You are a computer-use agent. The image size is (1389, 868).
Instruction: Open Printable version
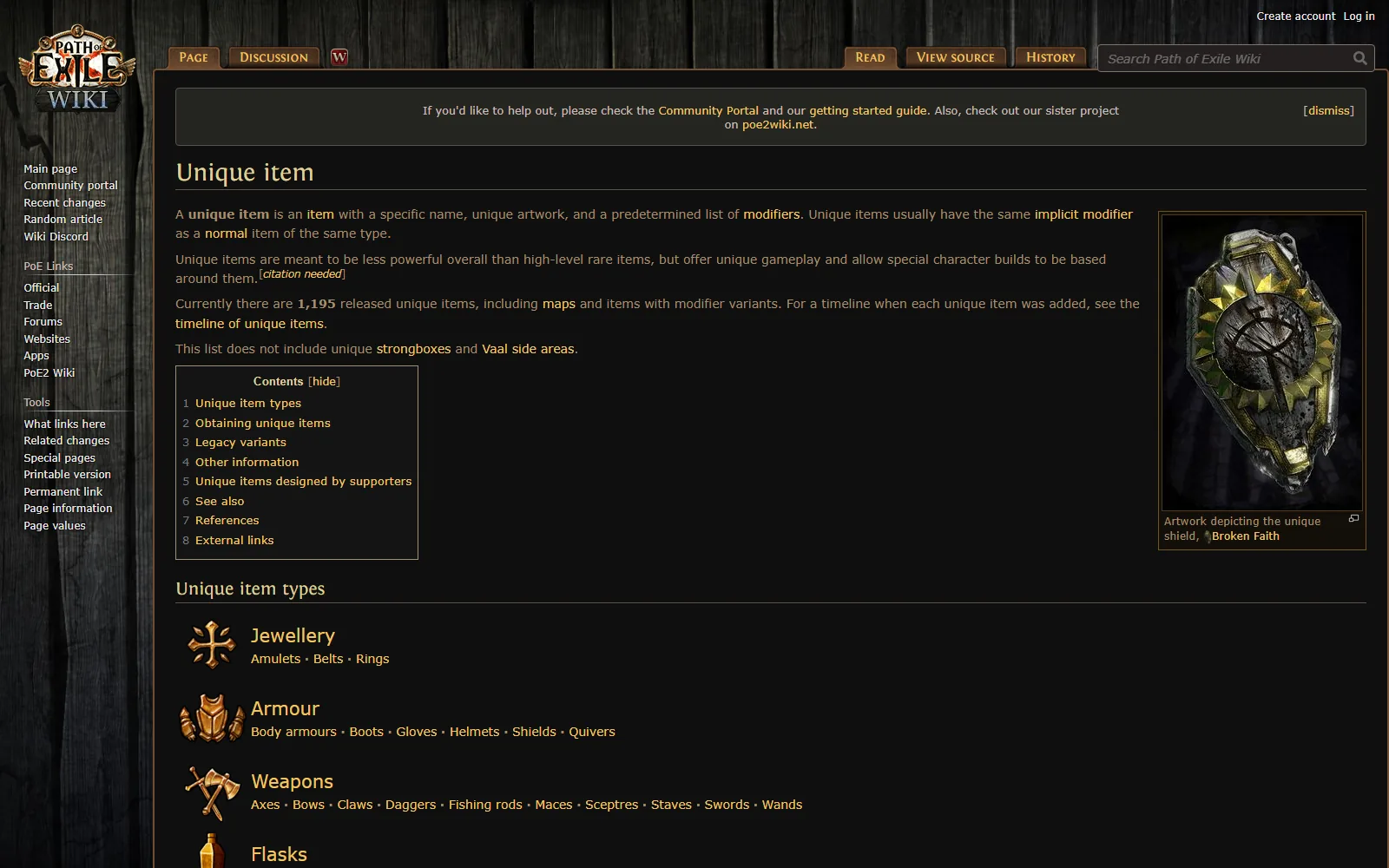[x=67, y=474]
